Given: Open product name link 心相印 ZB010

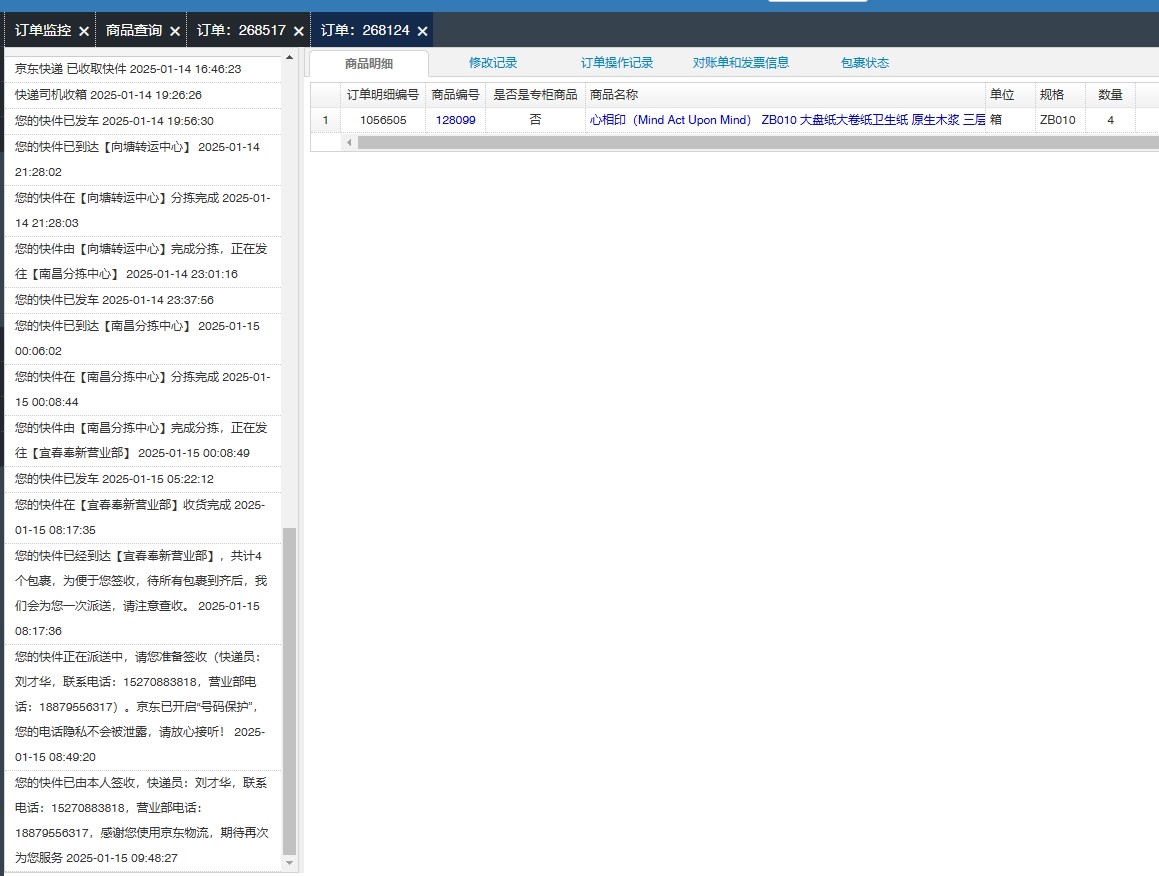Looking at the screenshot, I should coord(787,120).
